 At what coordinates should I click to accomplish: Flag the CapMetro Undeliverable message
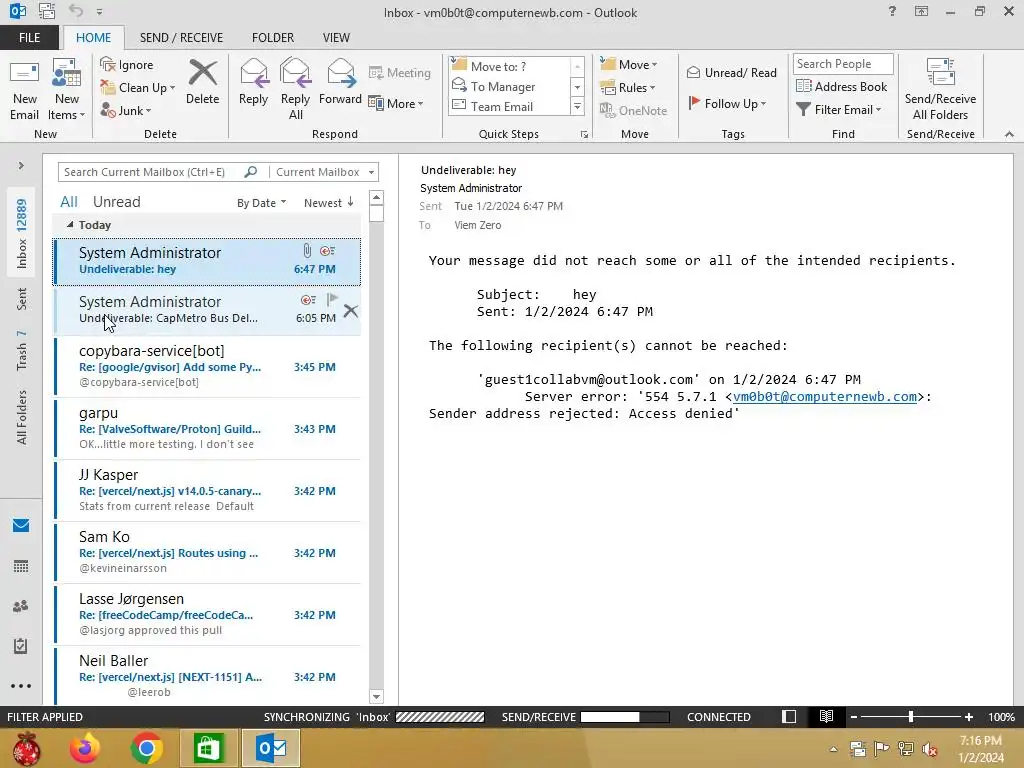pos(332,299)
